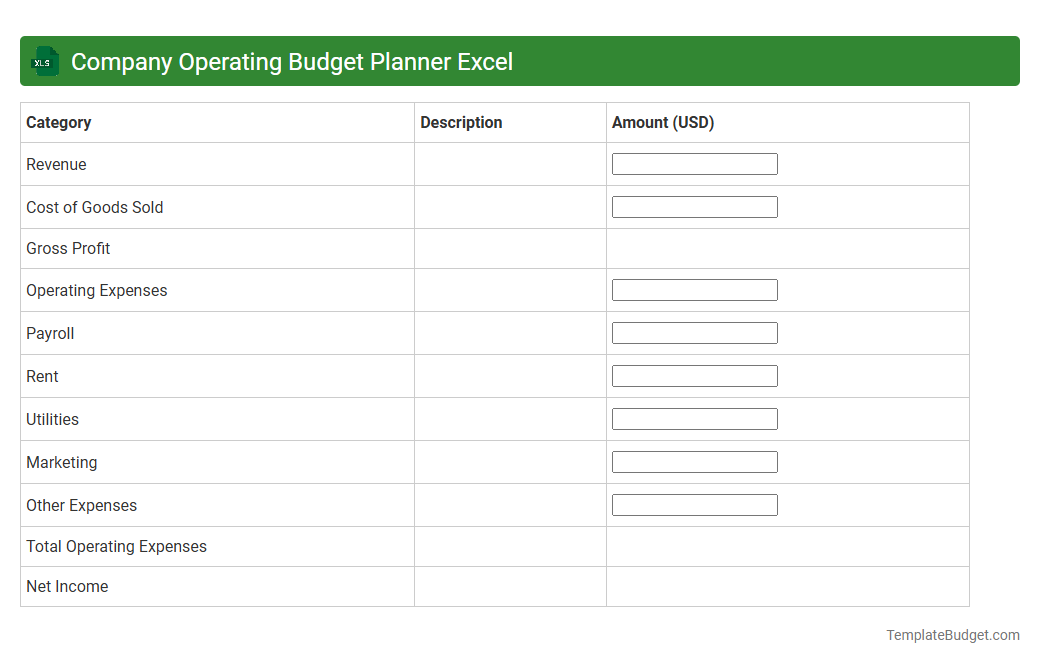Select the Description column header
The image size is (1040, 664).
(461, 122)
